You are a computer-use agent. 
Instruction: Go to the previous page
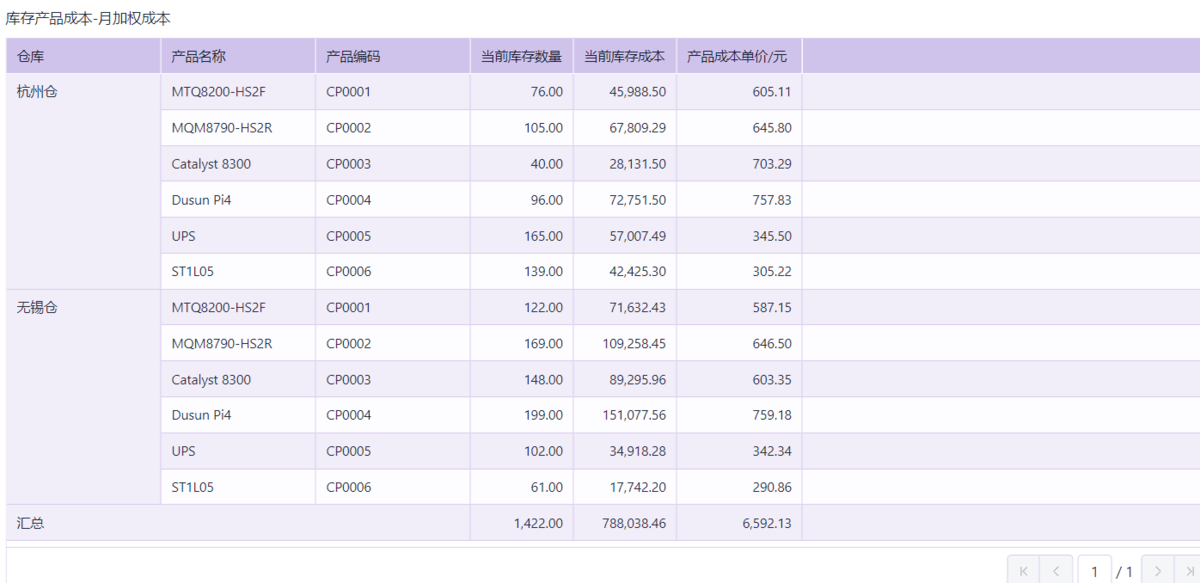(x=1056, y=571)
